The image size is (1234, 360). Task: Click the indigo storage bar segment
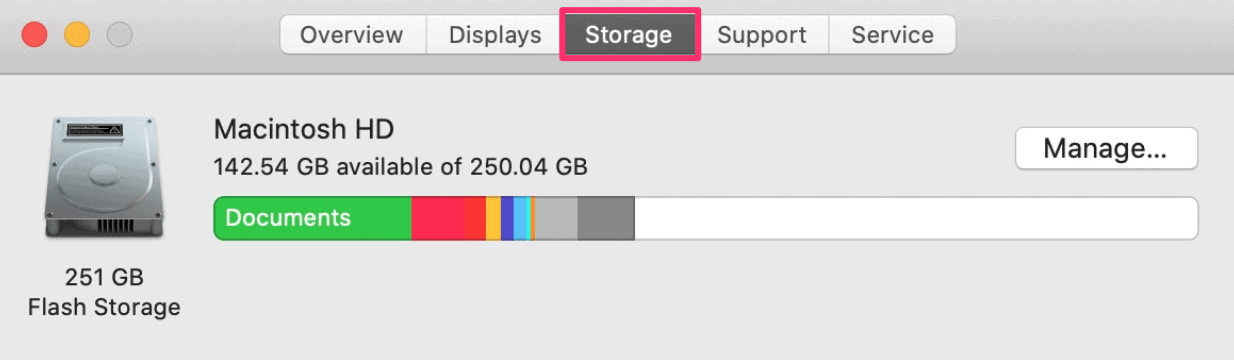(507, 218)
